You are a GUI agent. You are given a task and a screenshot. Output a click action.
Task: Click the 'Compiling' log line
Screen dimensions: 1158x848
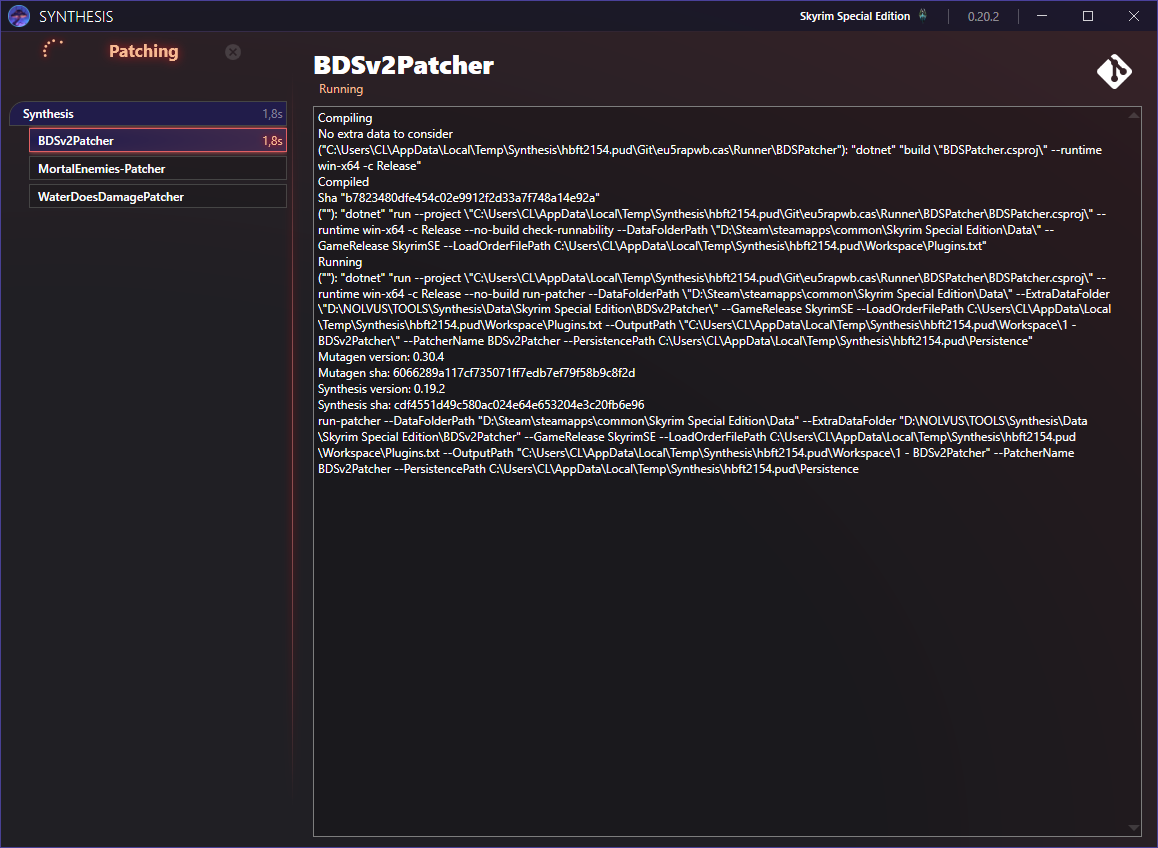(345, 117)
